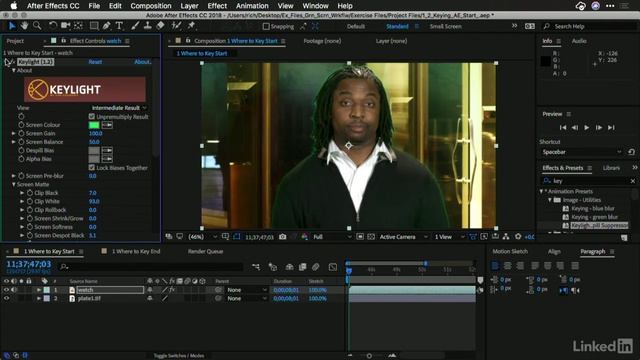
Task: Open the Composition menu
Action: [151, 6]
